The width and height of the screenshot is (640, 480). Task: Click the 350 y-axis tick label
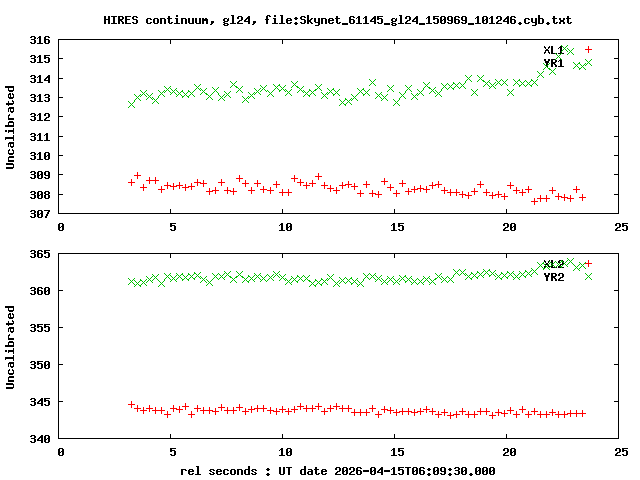click(40, 365)
